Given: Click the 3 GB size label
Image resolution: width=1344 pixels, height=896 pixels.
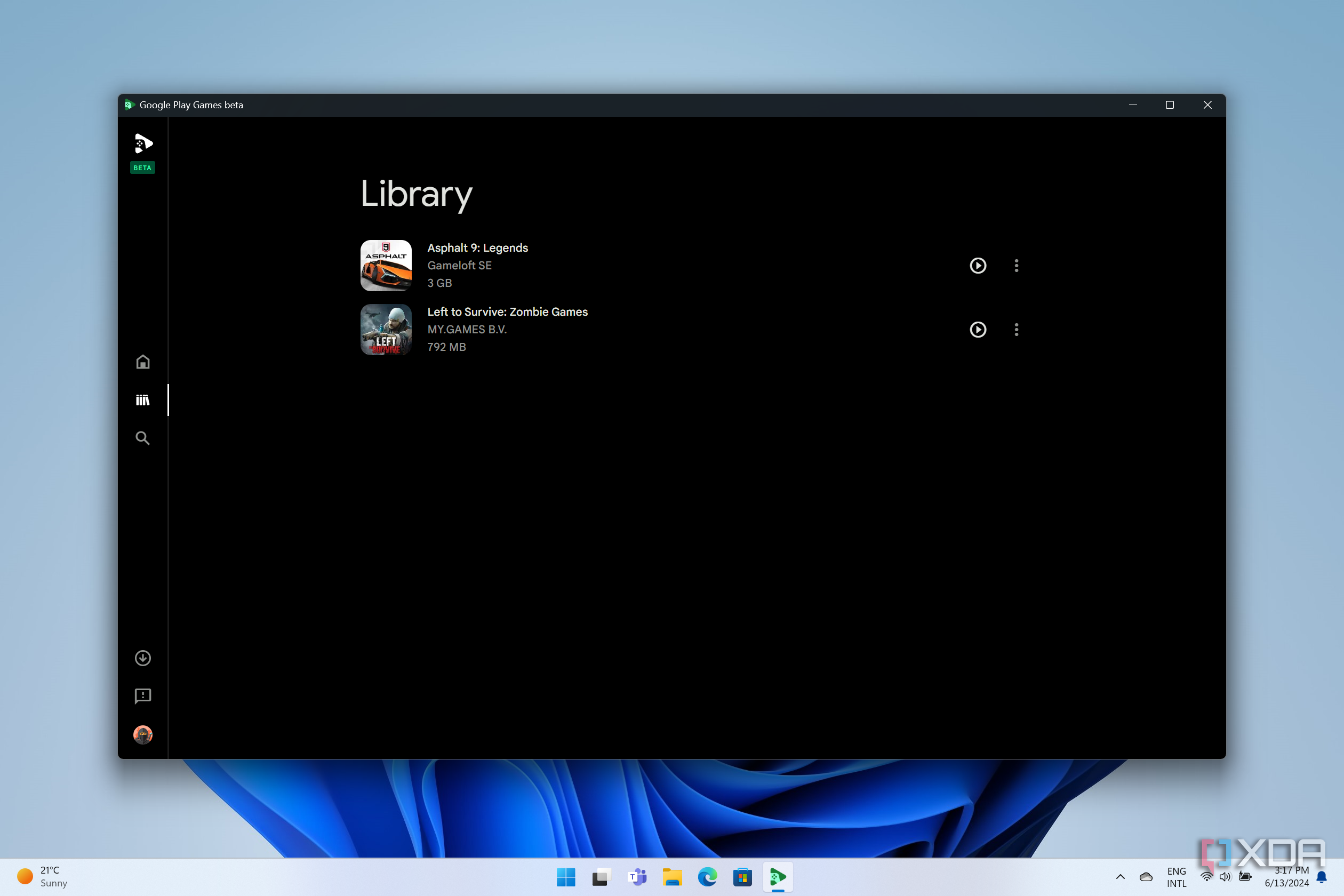Looking at the screenshot, I should [439, 283].
